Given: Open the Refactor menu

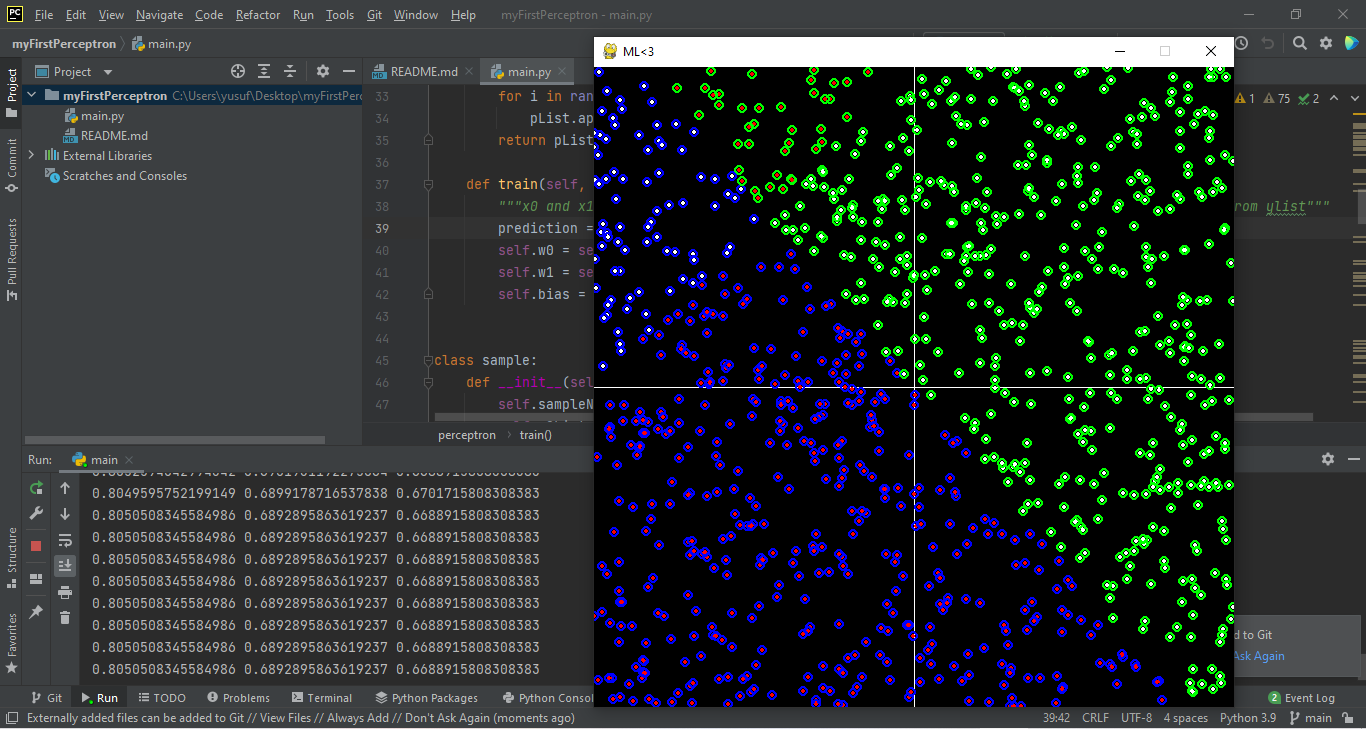Looking at the screenshot, I should [258, 15].
